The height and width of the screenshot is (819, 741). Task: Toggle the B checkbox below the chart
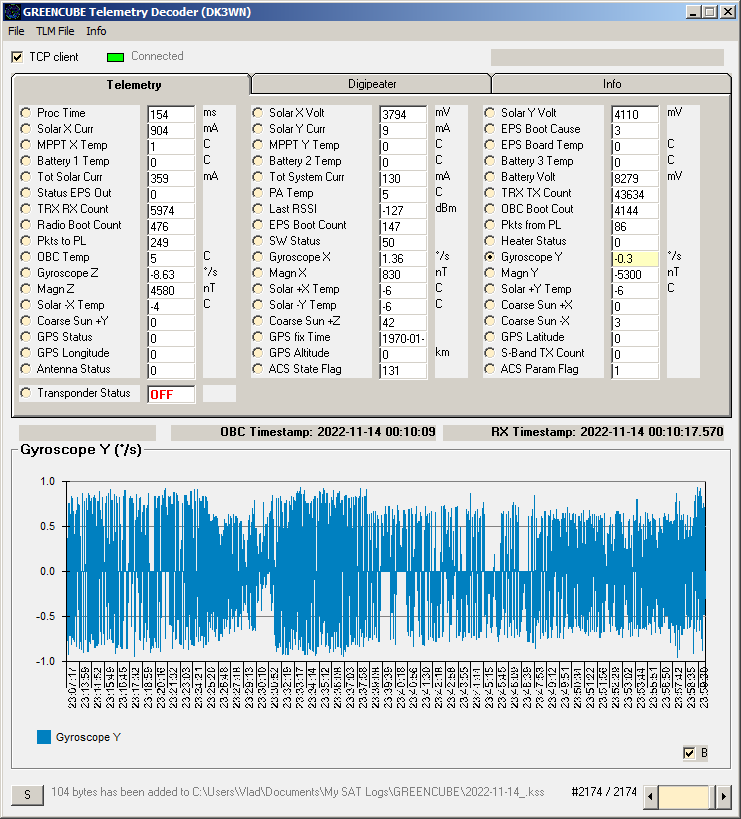point(689,753)
